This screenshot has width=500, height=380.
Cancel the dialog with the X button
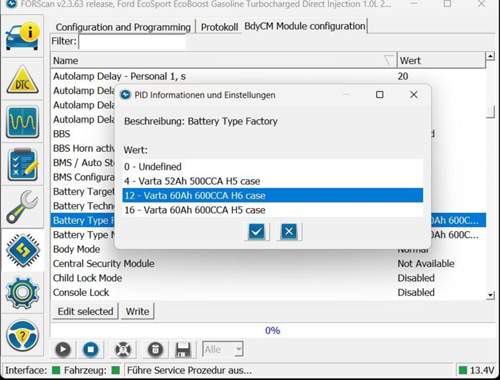[289, 231]
